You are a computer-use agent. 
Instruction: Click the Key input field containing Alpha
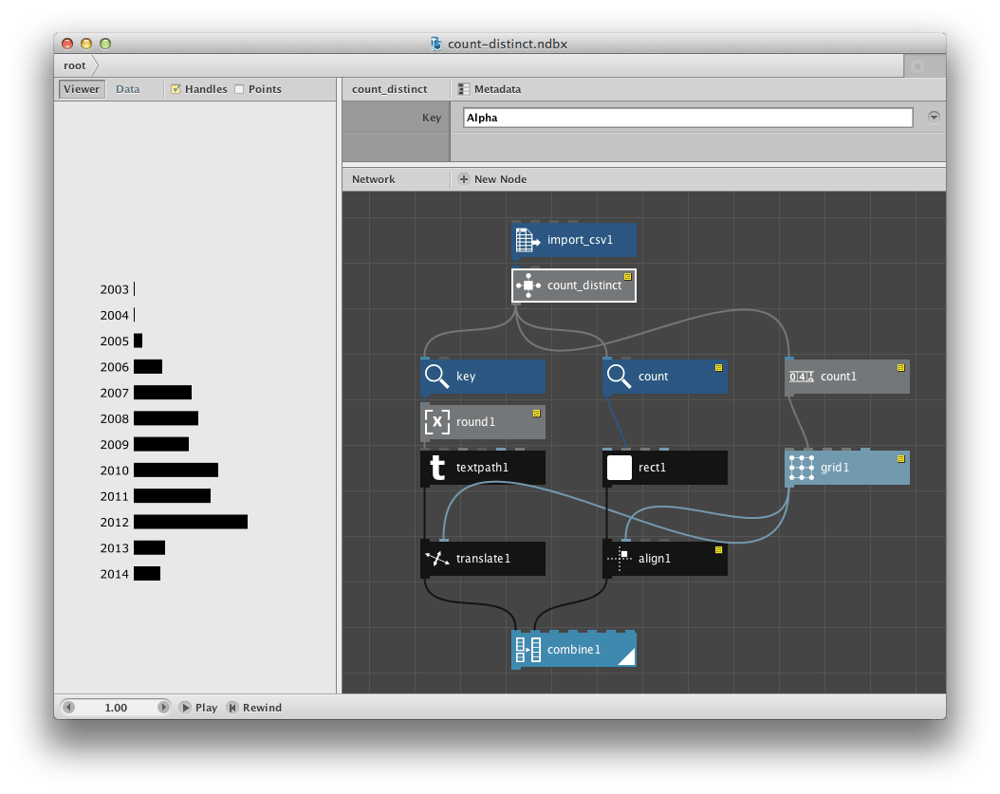(688, 117)
